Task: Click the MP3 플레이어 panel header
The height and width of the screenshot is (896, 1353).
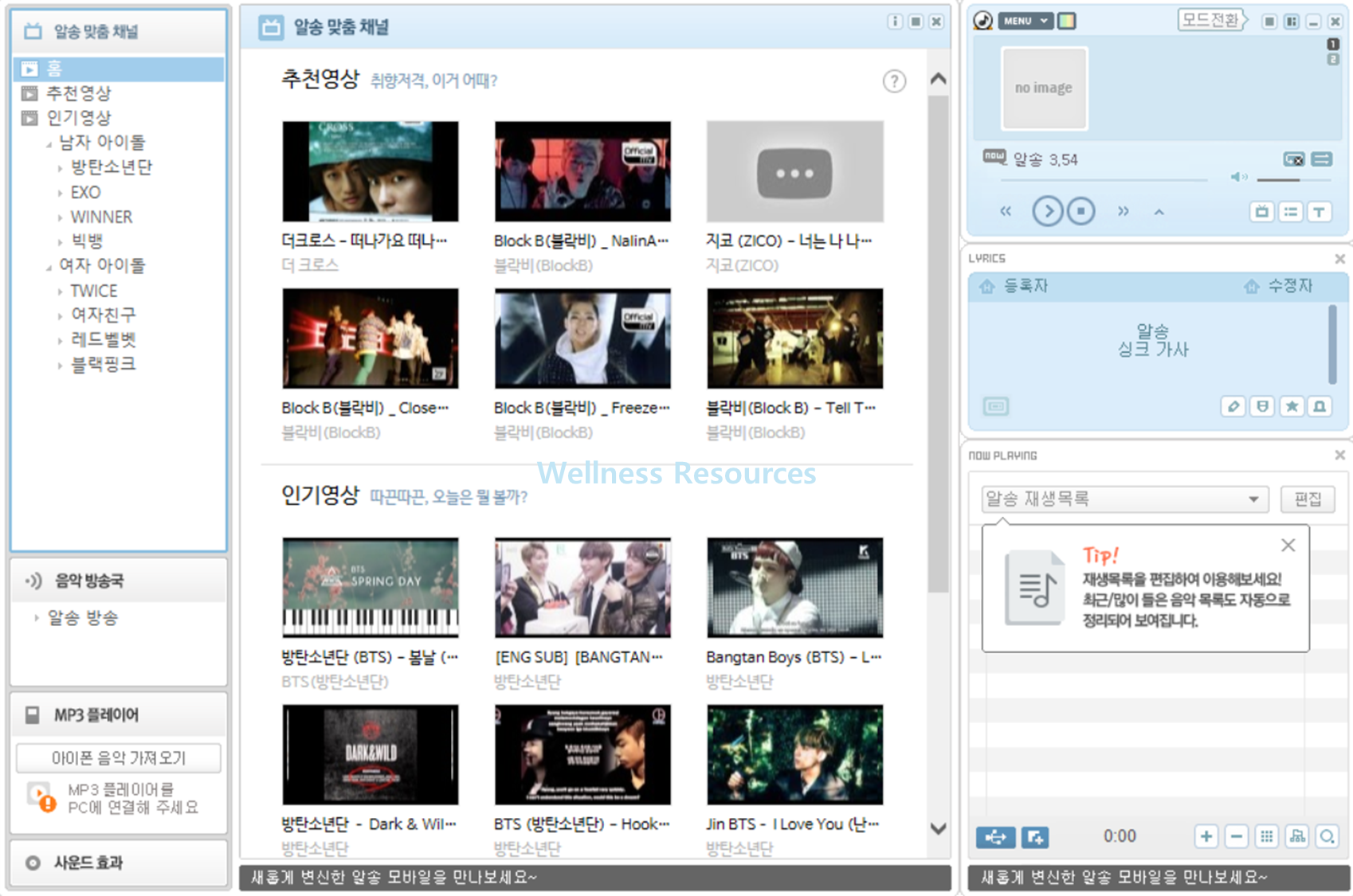Action: (x=118, y=714)
